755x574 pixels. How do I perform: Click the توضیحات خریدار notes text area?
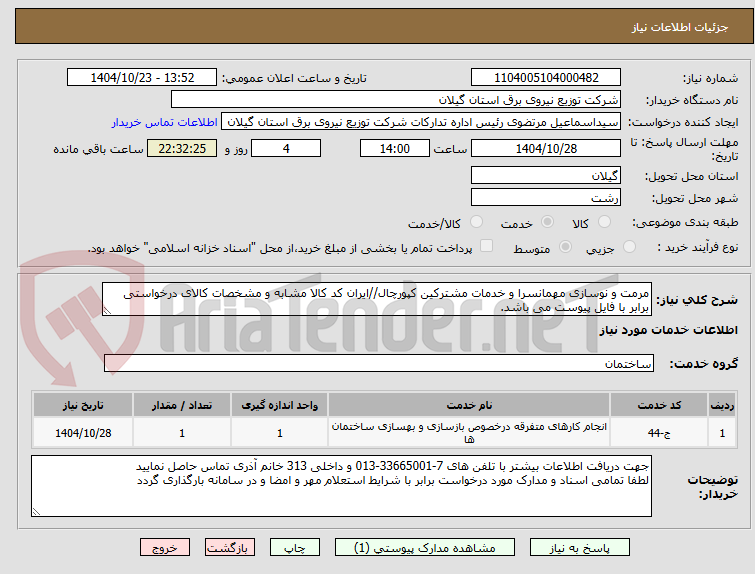(x=341, y=486)
